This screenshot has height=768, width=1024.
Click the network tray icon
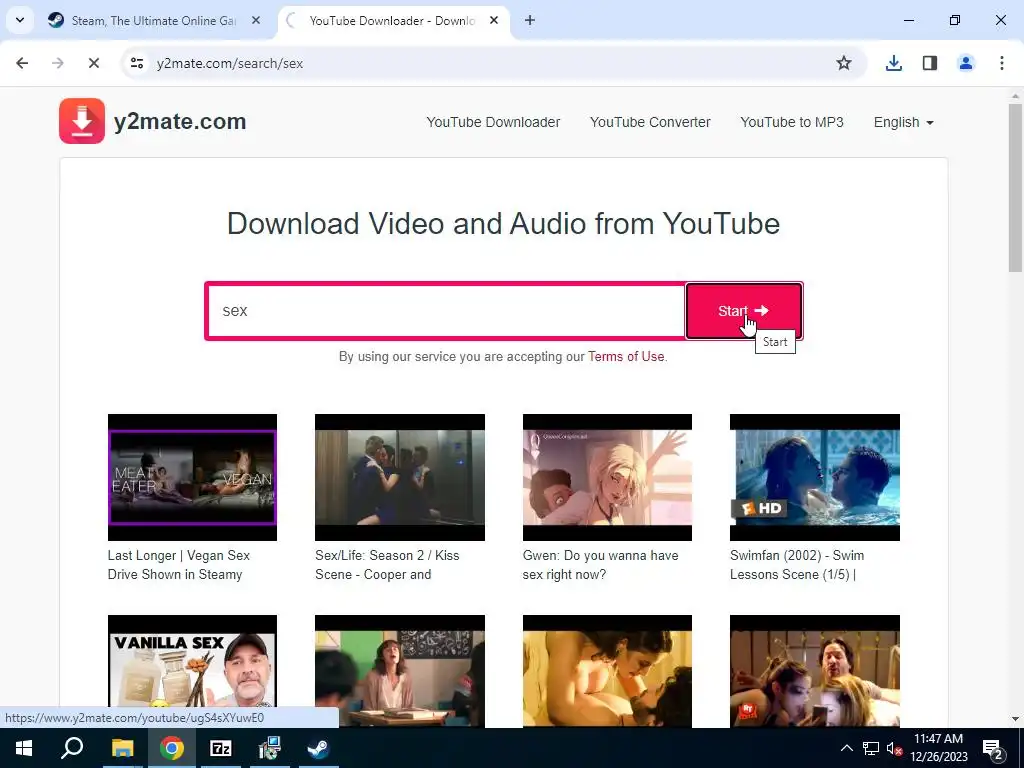coord(871,748)
